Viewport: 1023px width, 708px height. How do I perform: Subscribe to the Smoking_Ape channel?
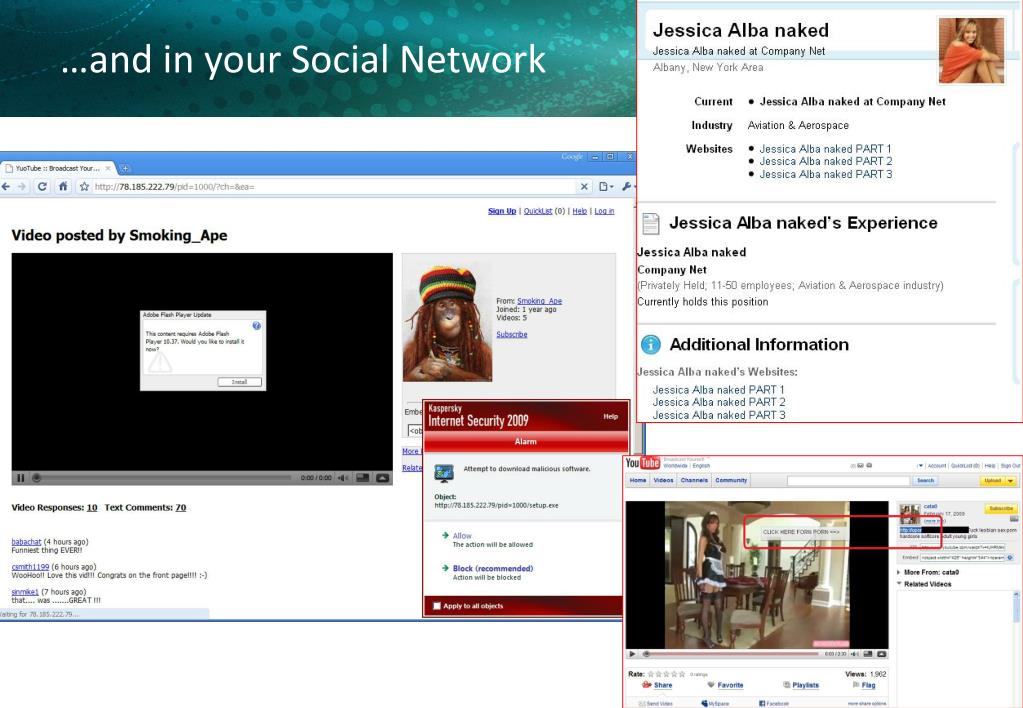pos(512,334)
